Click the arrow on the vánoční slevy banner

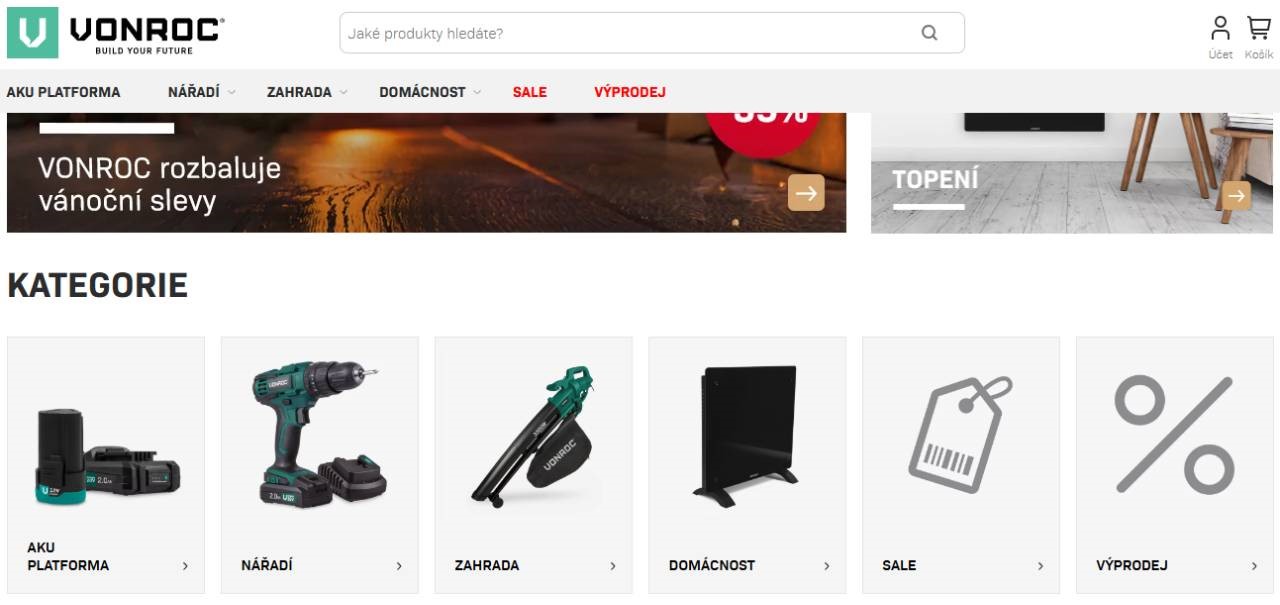pos(806,193)
